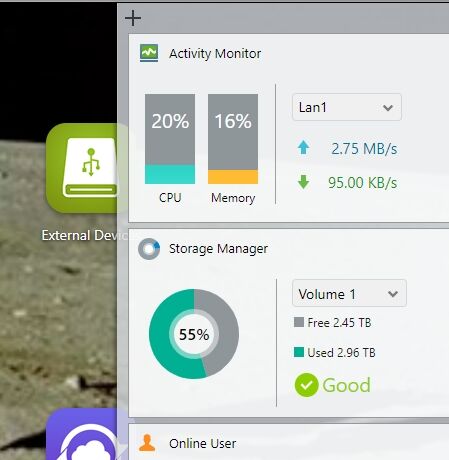
Task: Click the gray Free legend swatch
Action: 299,322
